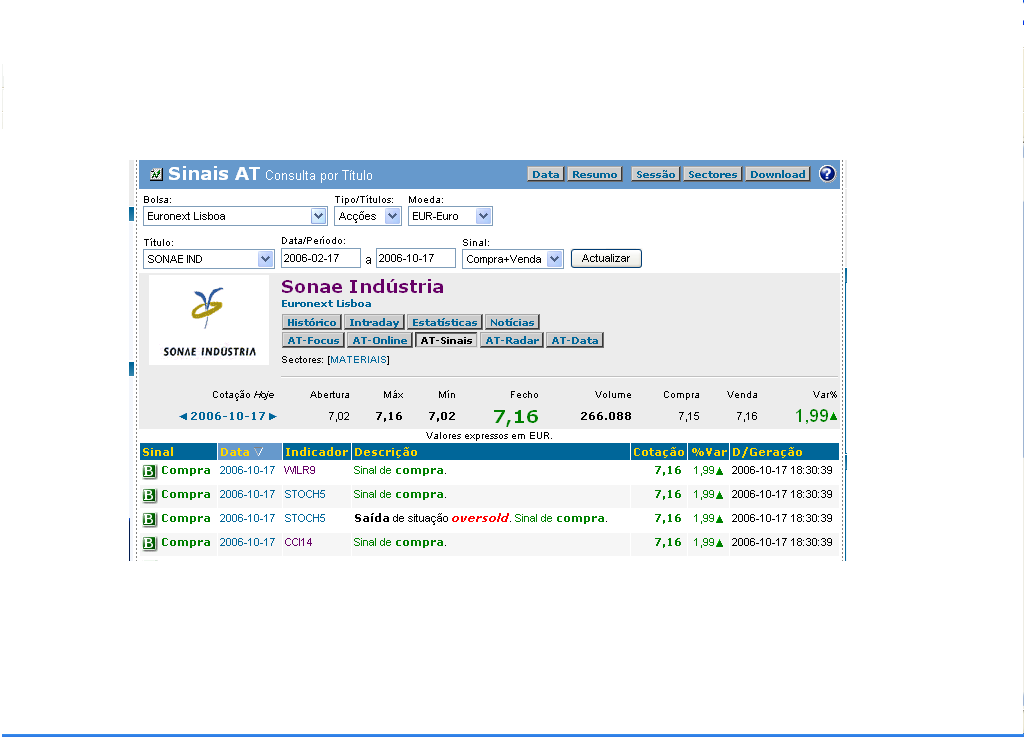Expand the Sinal dropdown showing Compra+Venda
1024x738 pixels.
[513, 259]
